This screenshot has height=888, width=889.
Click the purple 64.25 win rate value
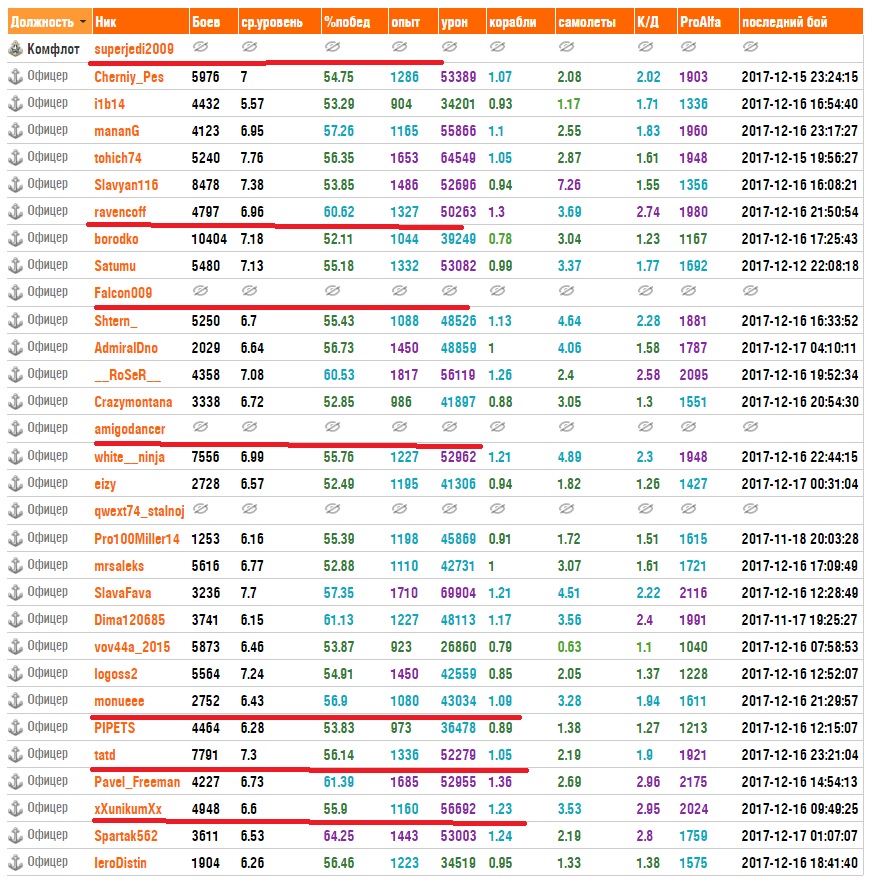click(338, 836)
